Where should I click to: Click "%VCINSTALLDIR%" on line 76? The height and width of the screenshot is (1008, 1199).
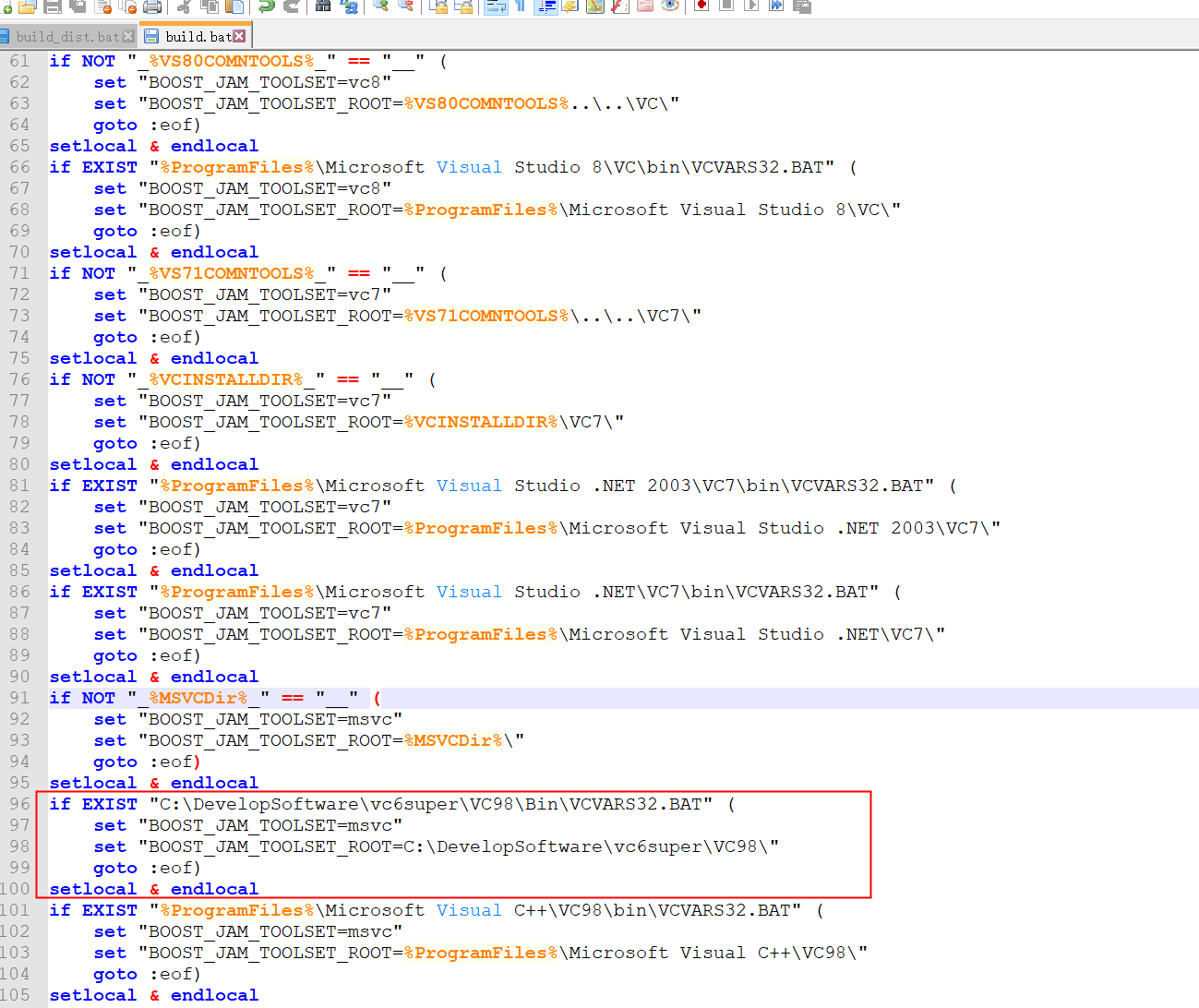pyautogui.click(x=226, y=379)
